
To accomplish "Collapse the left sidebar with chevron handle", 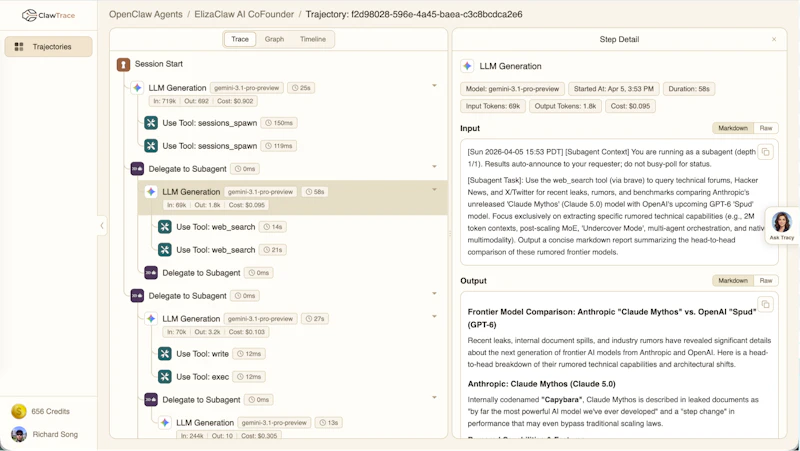I will point(102,226).
